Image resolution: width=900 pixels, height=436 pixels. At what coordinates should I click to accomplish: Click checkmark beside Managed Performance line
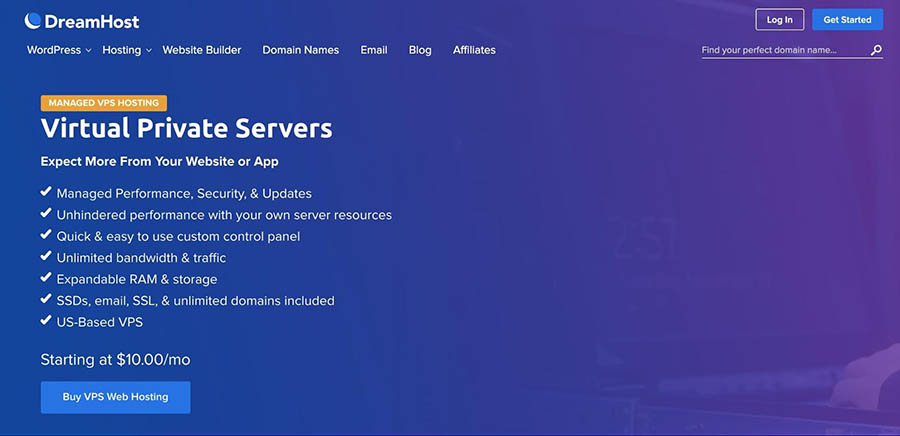pyautogui.click(x=46, y=192)
